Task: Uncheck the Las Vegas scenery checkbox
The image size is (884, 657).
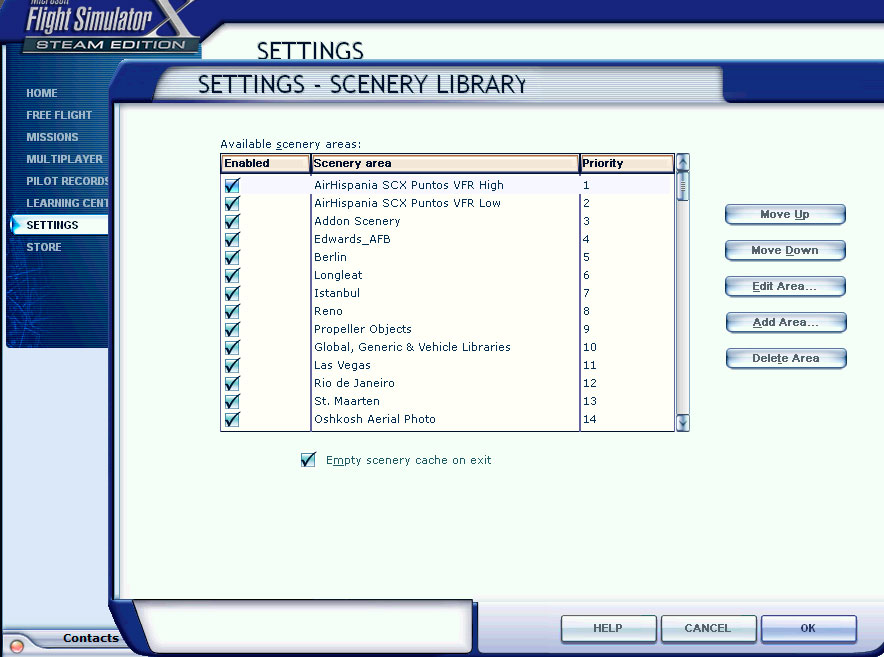Action: (232, 365)
